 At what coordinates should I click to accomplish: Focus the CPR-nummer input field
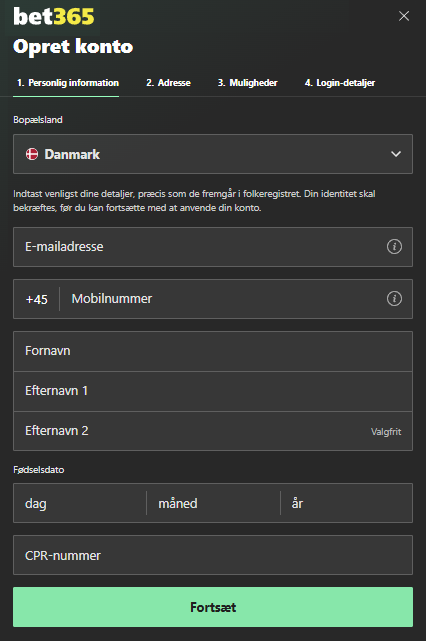coord(213,555)
